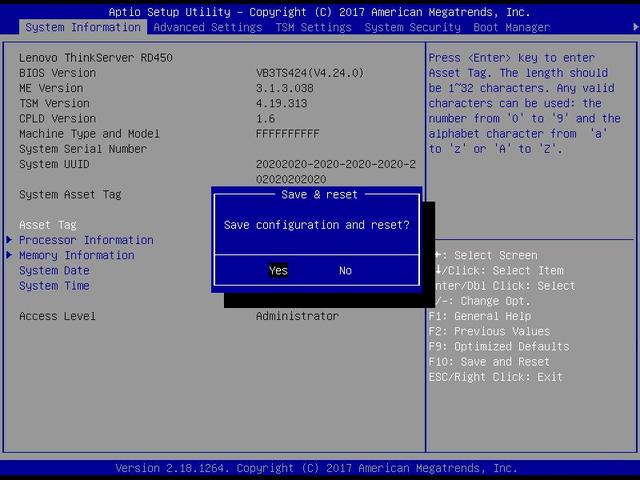640x480 pixels.
Task: Click the BIOS Version row
Action: click(x=58, y=73)
